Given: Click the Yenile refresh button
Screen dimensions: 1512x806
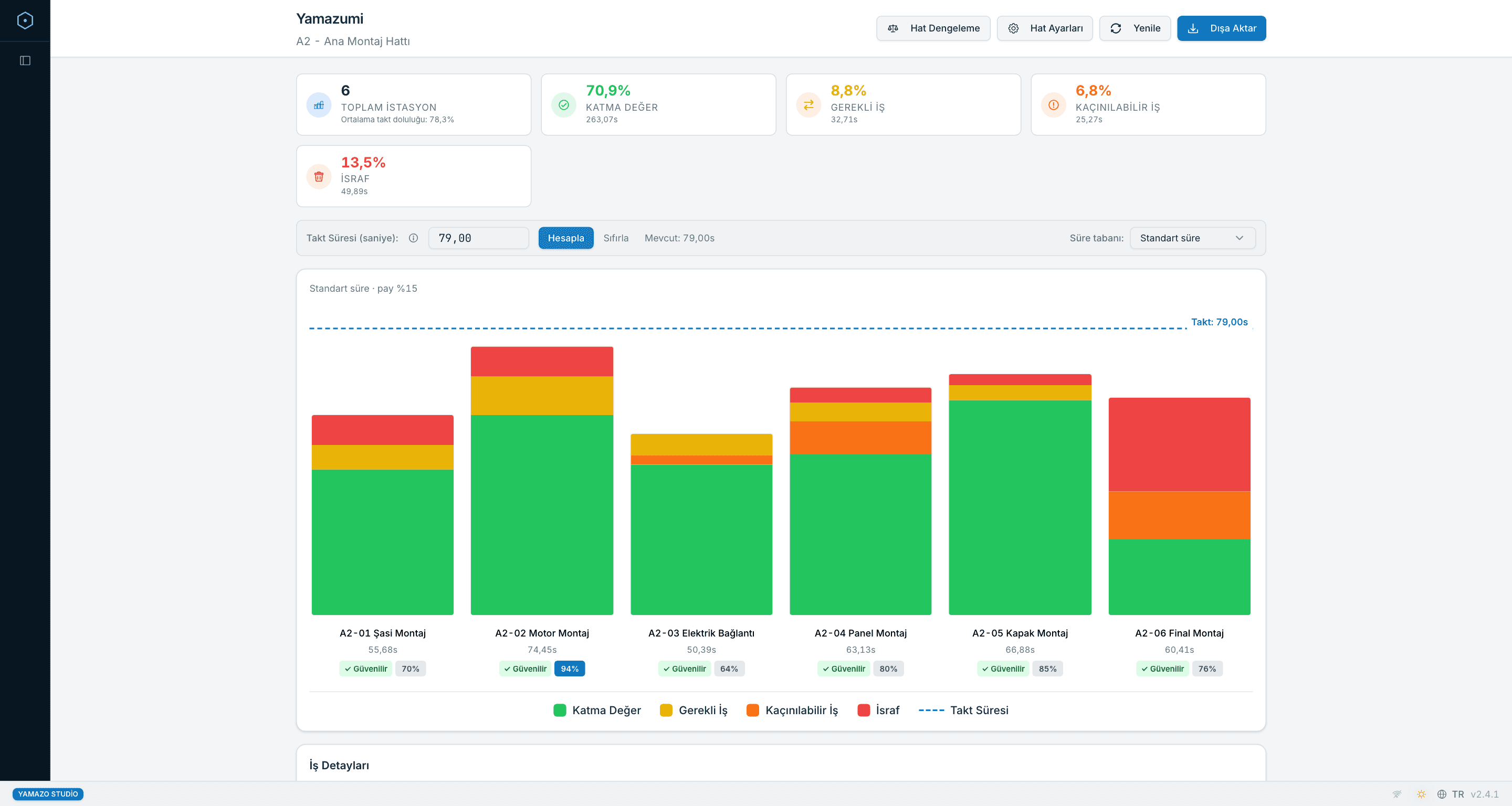Looking at the screenshot, I should point(1134,28).
